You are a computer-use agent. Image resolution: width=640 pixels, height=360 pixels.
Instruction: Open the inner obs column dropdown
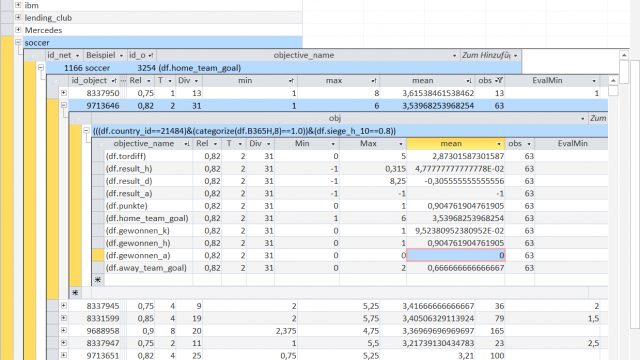tap(529, 144)
